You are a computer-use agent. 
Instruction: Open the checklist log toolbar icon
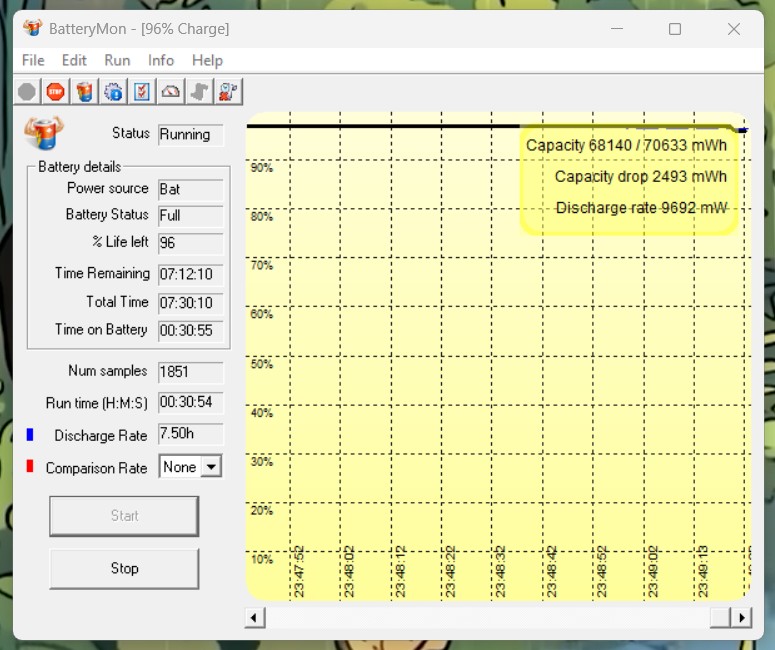click(142, 92)
